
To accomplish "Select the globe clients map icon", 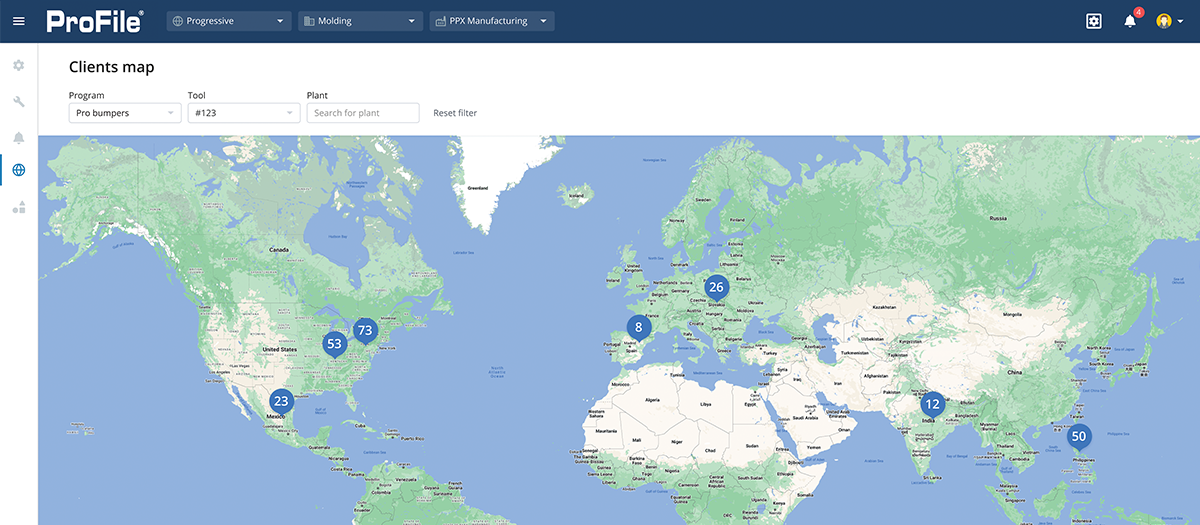I will [x=18, y=170].
